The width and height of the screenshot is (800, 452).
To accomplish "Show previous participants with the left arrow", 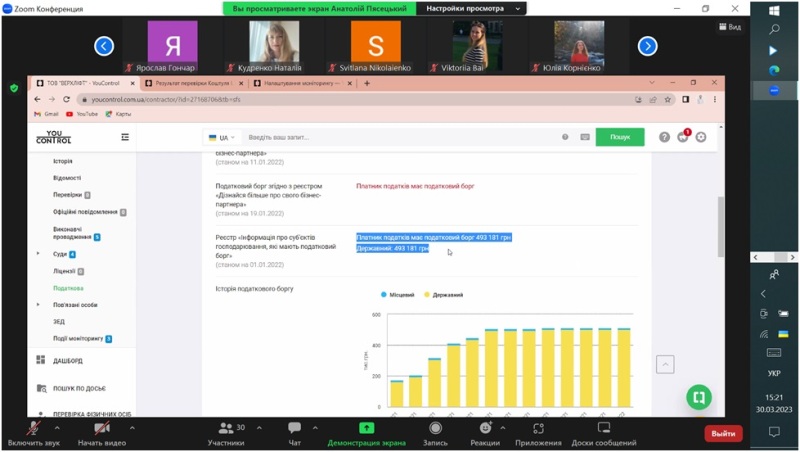I will (x=104, y=46).
